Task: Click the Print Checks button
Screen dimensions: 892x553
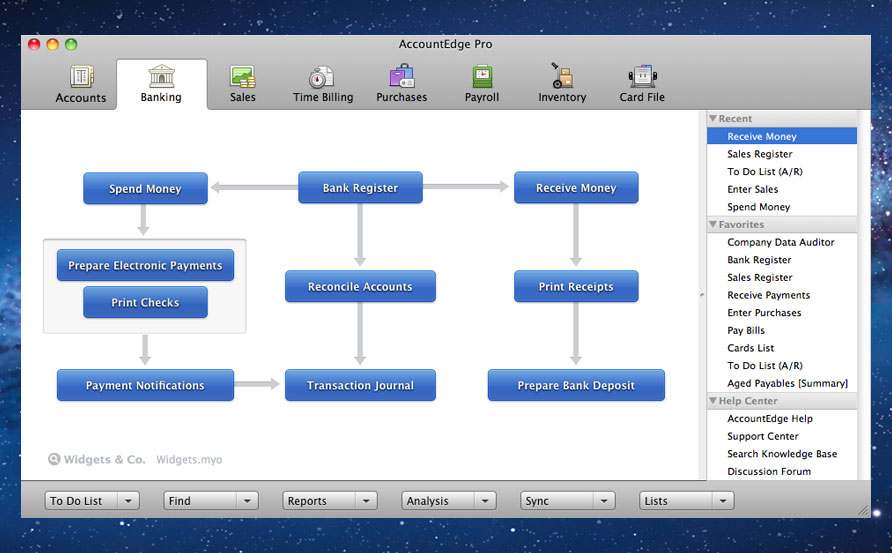Action: coord(145,302)
